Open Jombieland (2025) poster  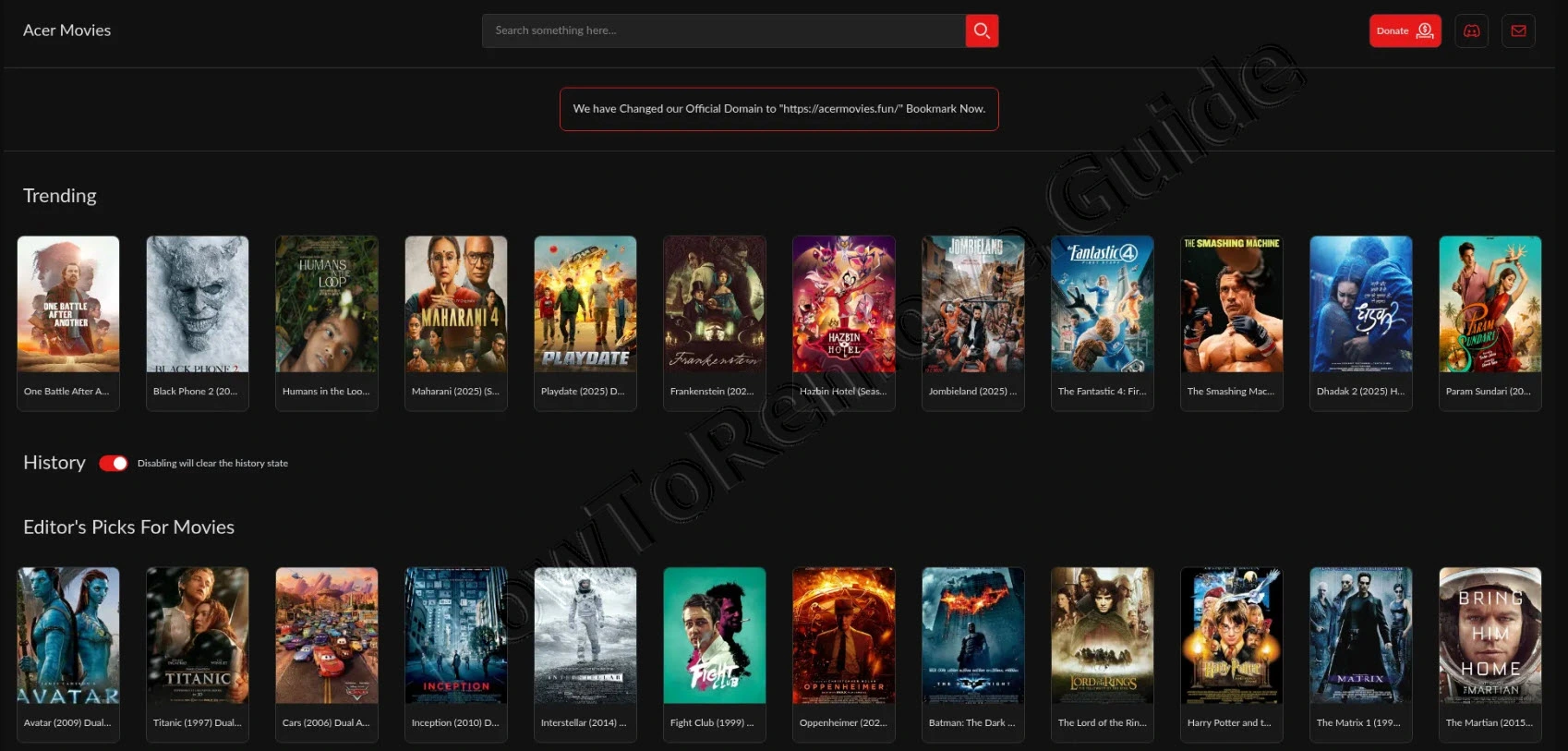tap(973, 304)
